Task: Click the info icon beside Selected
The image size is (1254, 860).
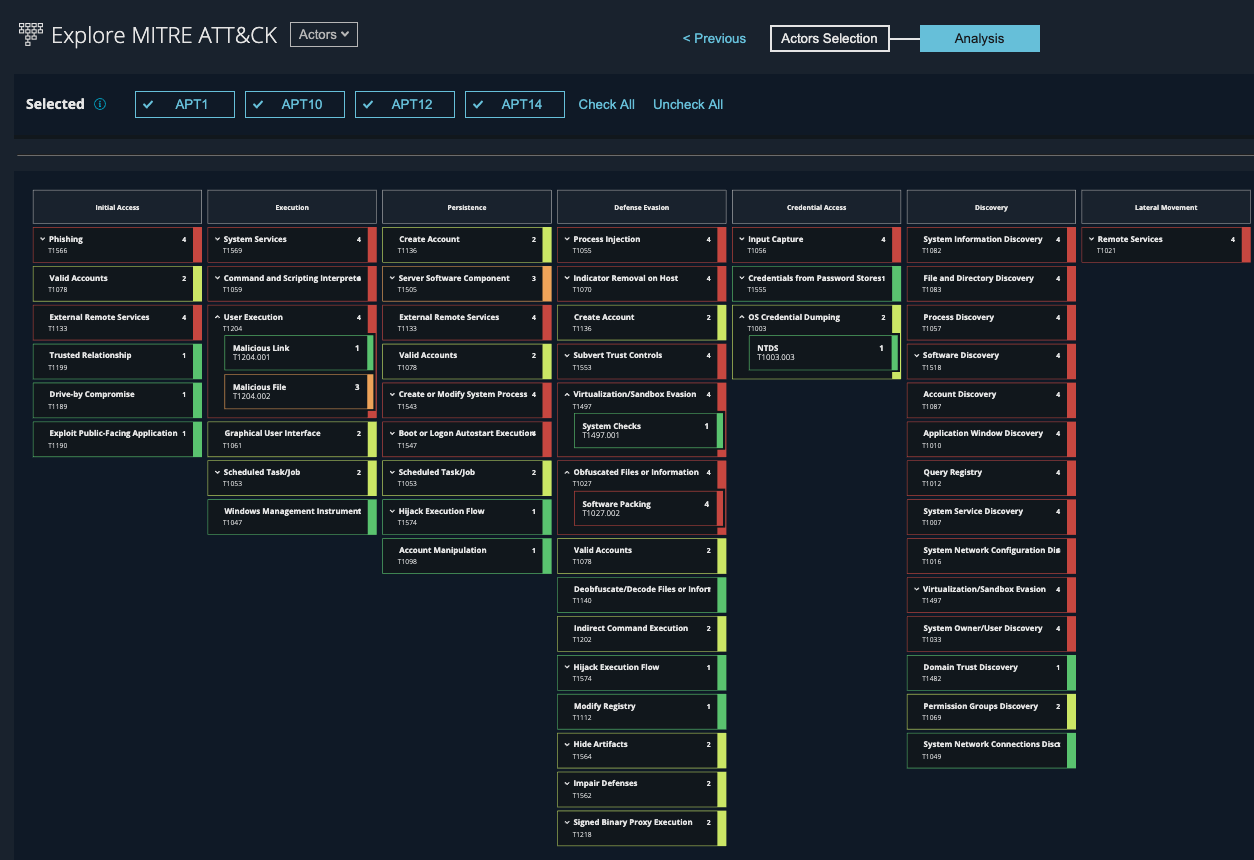Action: (100, 104)
